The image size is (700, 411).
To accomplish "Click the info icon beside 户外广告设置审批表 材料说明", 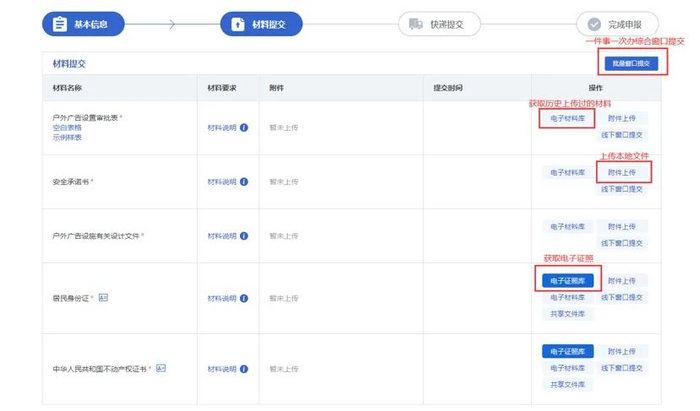I will point(244,128).
